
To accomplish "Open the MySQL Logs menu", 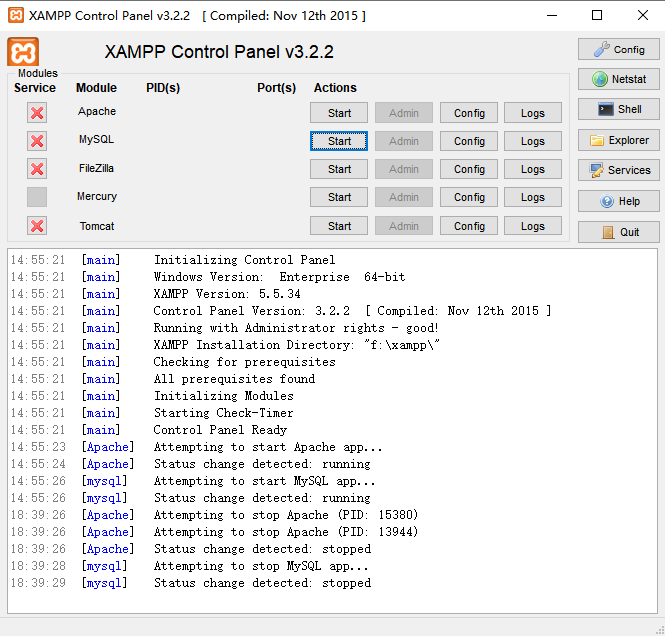I will click(533, 141).
